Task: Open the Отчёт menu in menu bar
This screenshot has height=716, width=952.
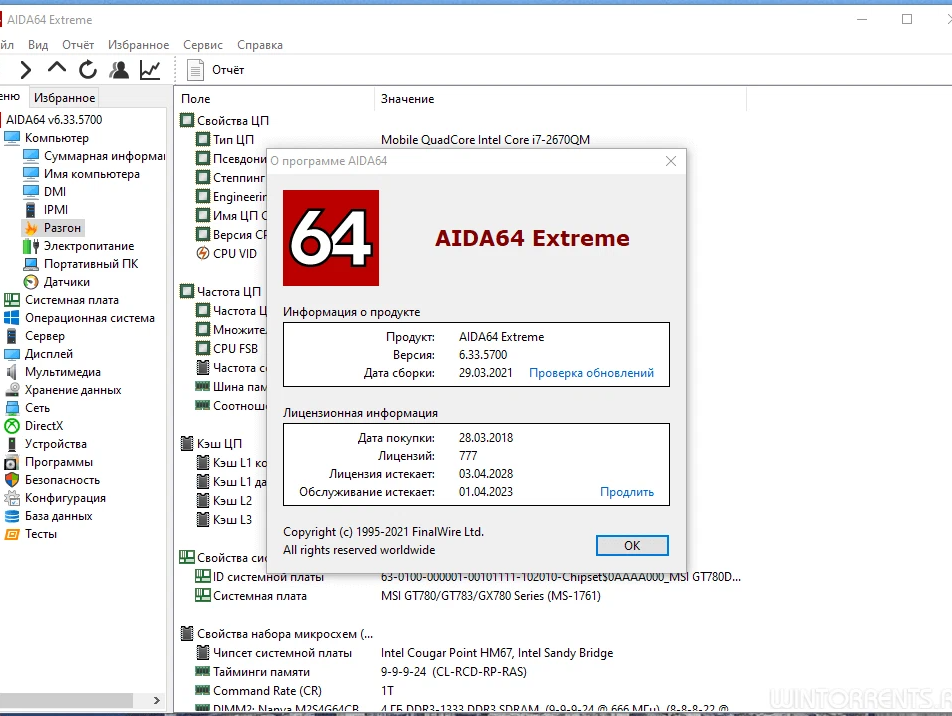Action: pyautogui.click(x=78, y=45)
